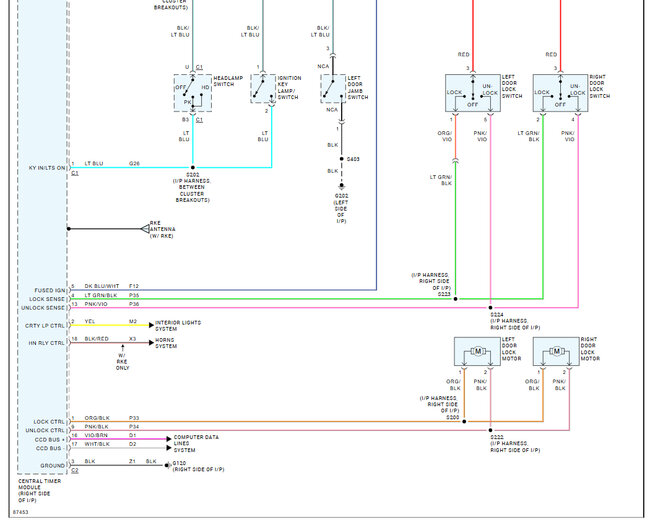650x522 pixels.
Task: Click the S224 splice dot
Action: (490, 308)
